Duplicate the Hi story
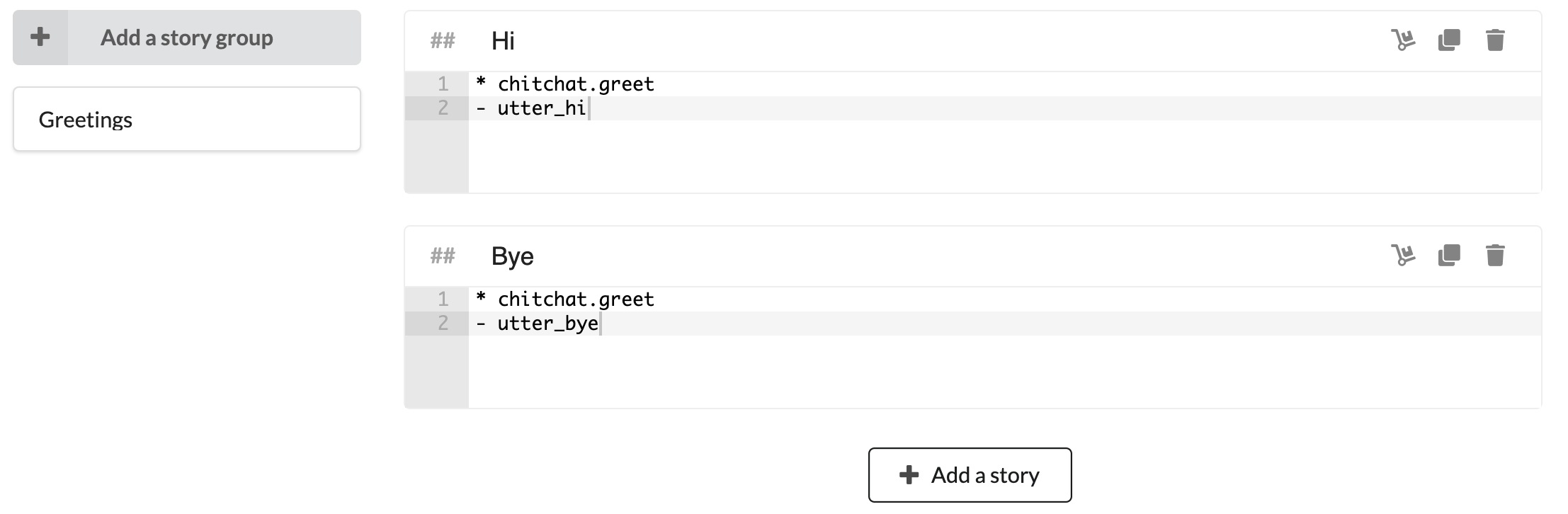This screenshot has width=1568, height=514. 1449,40
